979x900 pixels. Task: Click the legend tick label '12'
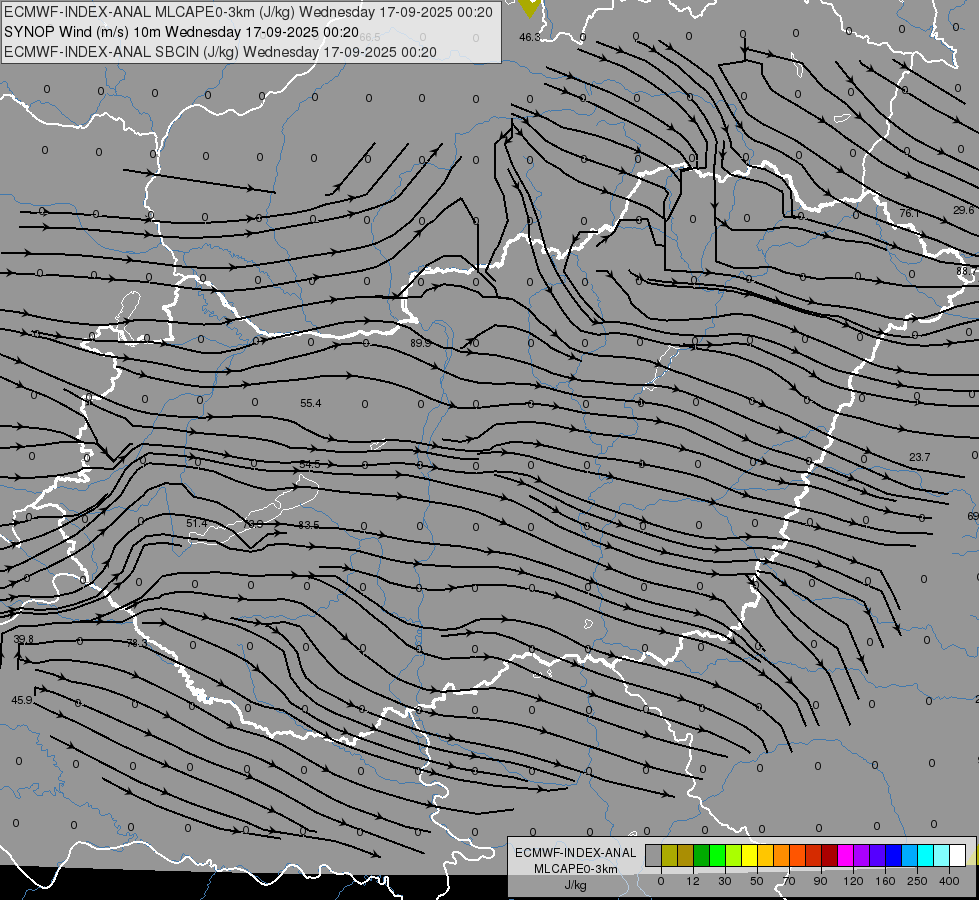tap(692, 881)
